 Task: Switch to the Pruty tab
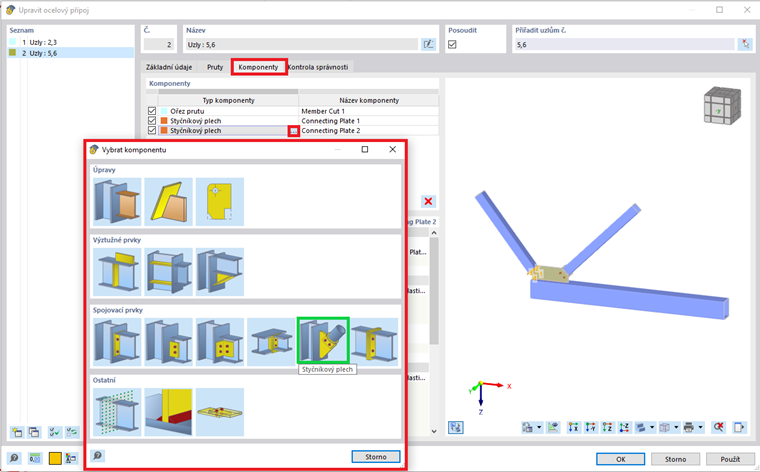pyautogui.click(x=215, y=67)
